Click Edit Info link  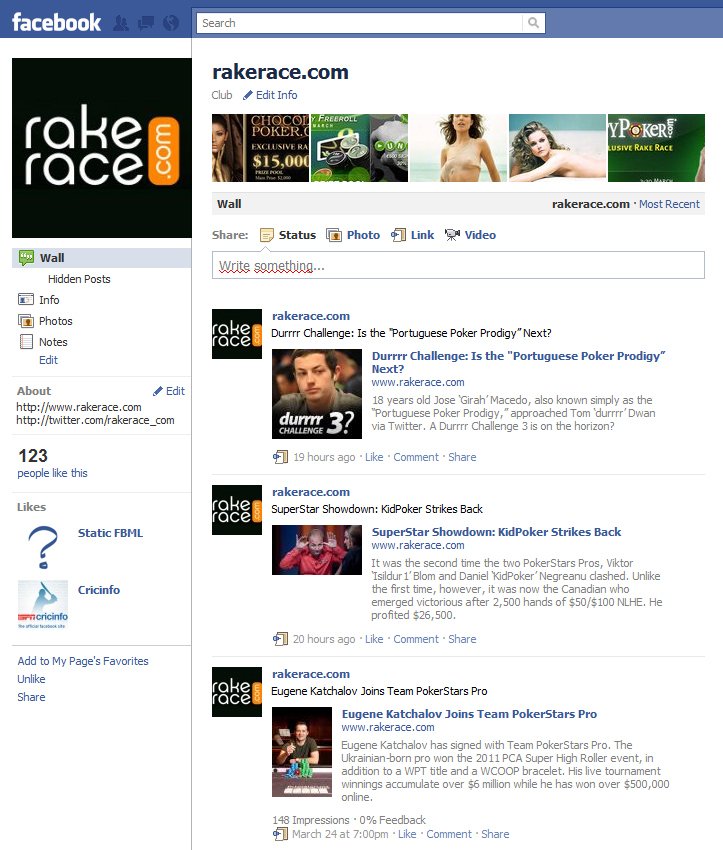tap(276, 95)
